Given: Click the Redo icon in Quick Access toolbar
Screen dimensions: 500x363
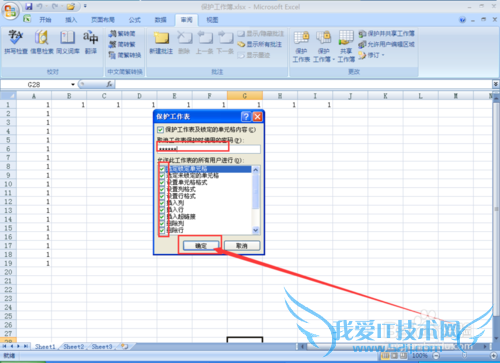Looking at the screenshot, I should (55, 6).
